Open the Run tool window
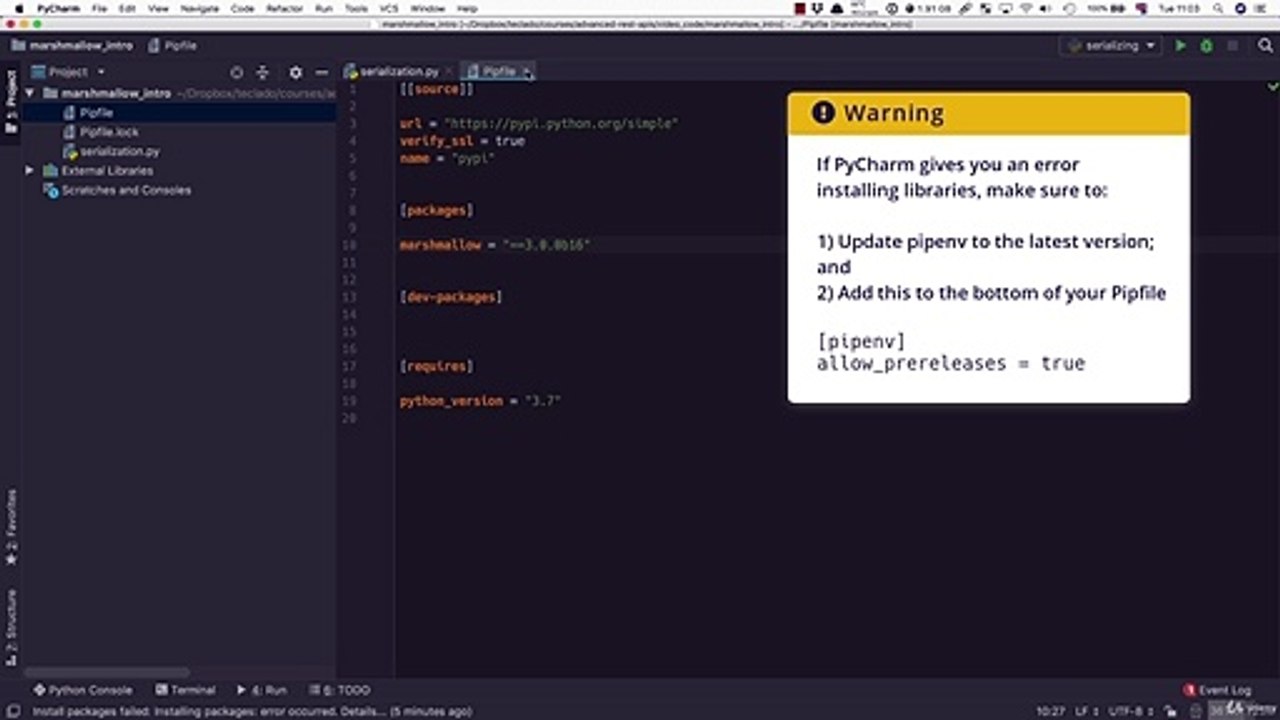 262,690
